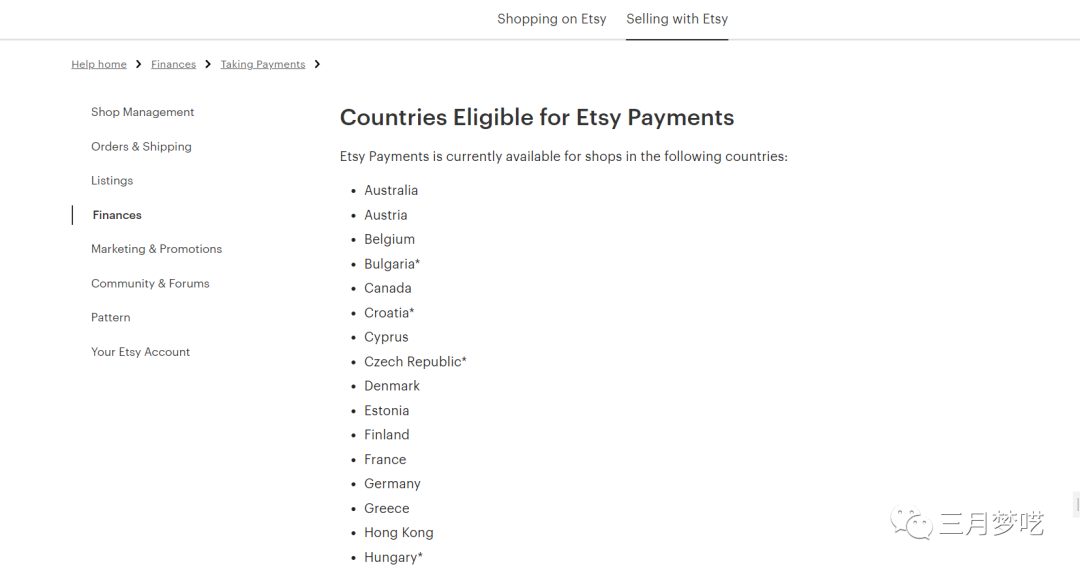The image size is (1080, 571).
Task: Go to the Help home breadcrumb link
Action: point(99,64)
